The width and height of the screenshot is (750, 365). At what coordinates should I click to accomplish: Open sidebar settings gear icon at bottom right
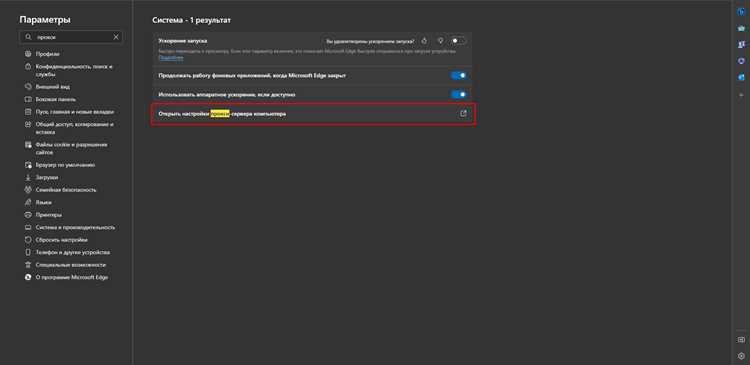pyautogui.click(x=741, y=356)
